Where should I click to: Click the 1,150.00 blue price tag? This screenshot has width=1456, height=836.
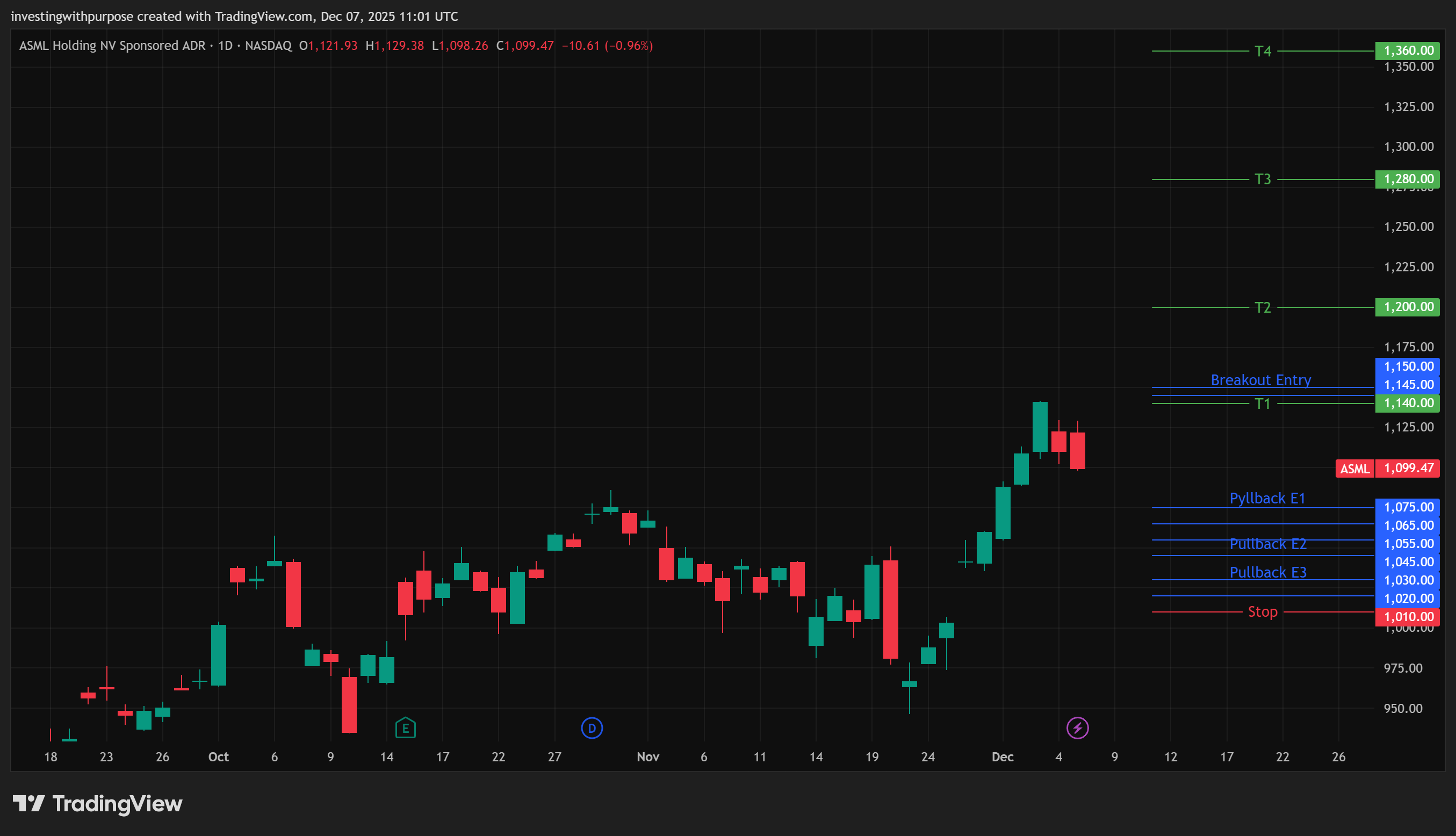point(1407,366)
